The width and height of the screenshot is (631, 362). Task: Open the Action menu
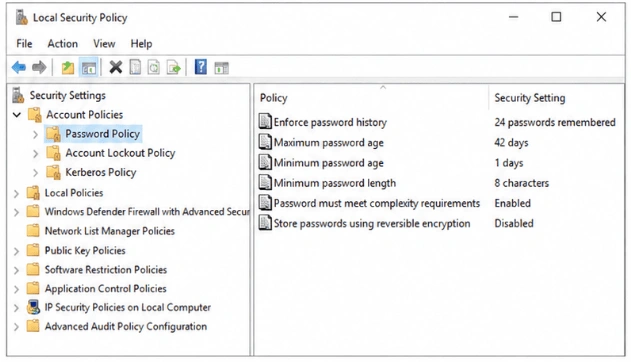[x=62, y=43]
